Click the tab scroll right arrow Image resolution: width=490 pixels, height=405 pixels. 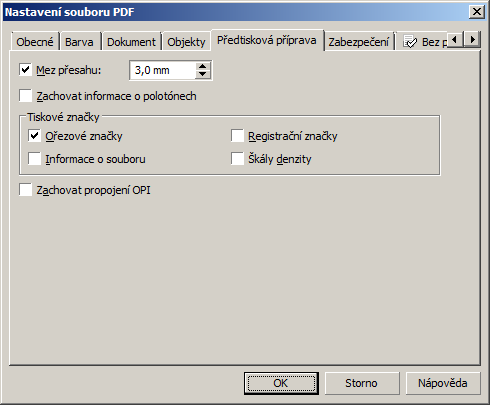click(472, 40)
